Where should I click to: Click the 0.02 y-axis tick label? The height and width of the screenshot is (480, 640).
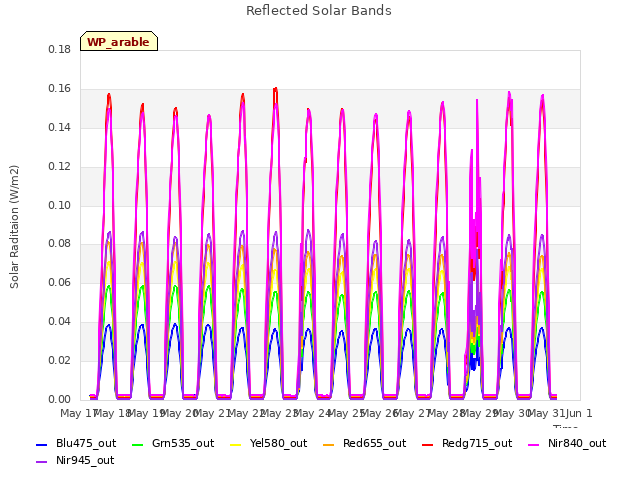[x=60, y=360]
